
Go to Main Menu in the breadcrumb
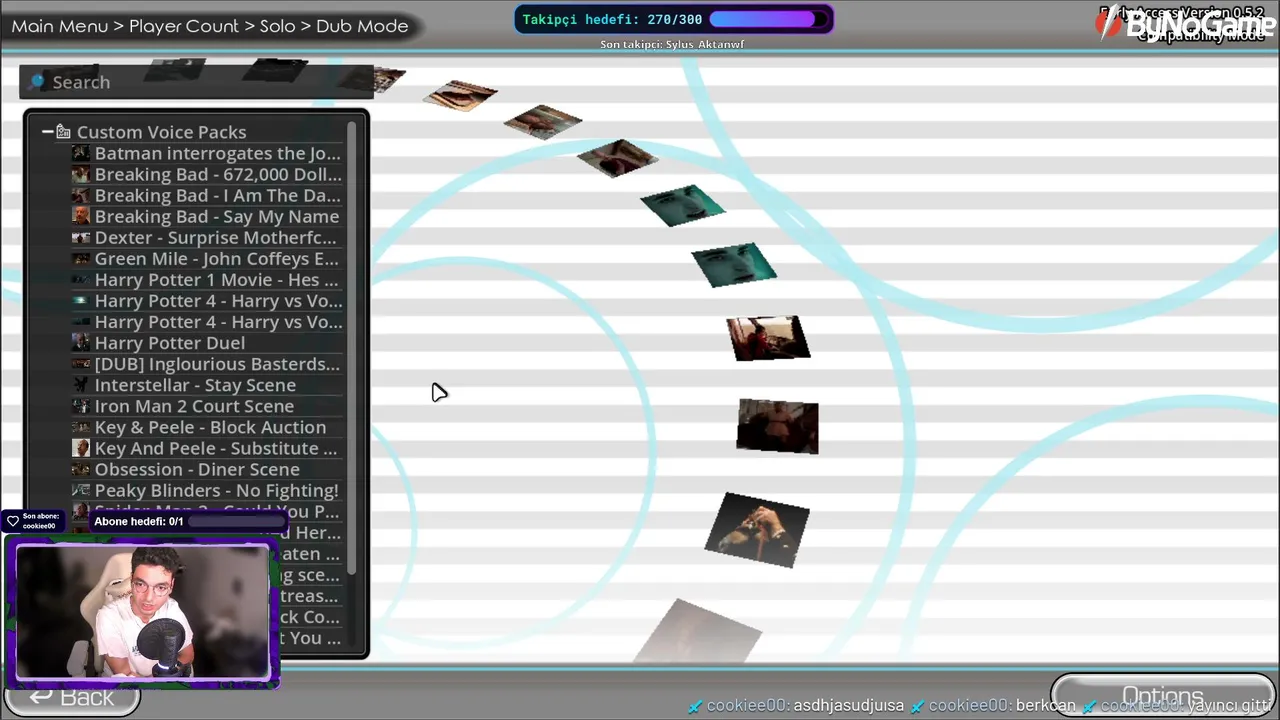click(x=60, y=26)
